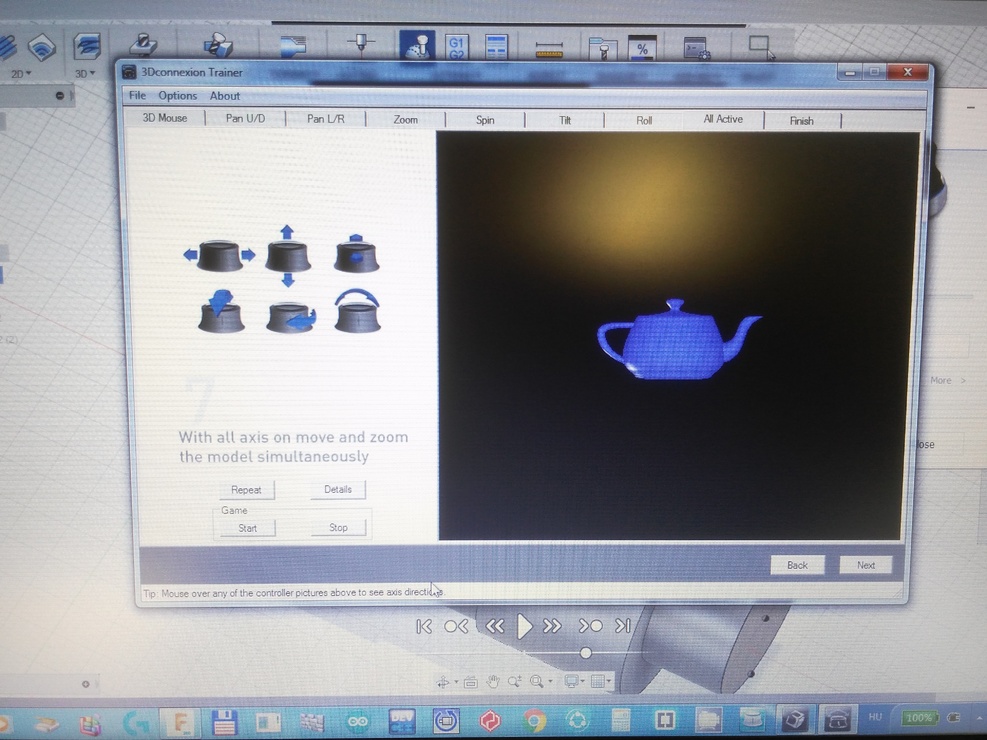Click the ruler measure icon in Fusion toolbar
Screen dimensions: 987x740
tap(549, 50)
